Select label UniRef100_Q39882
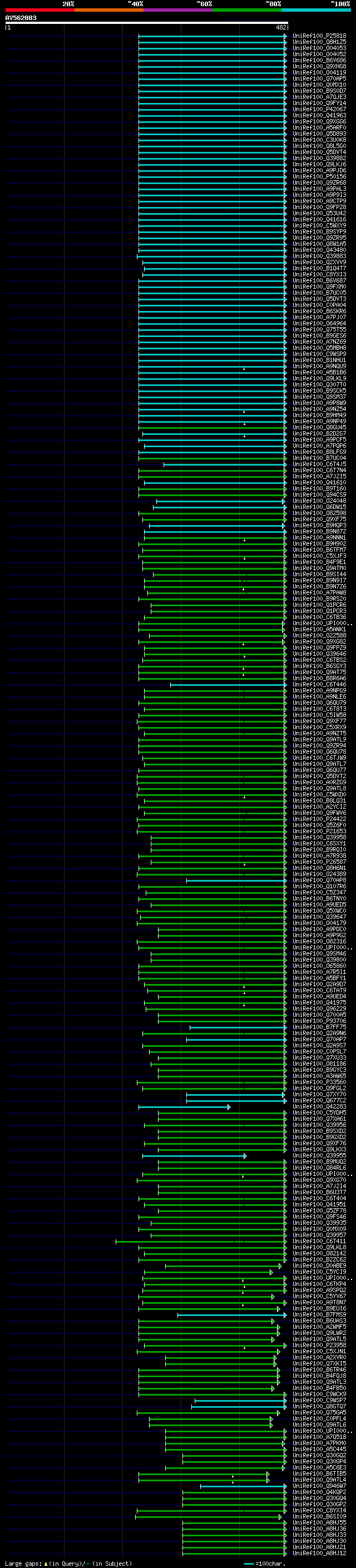The image size is (356, 1568). [x=319, y=159]
